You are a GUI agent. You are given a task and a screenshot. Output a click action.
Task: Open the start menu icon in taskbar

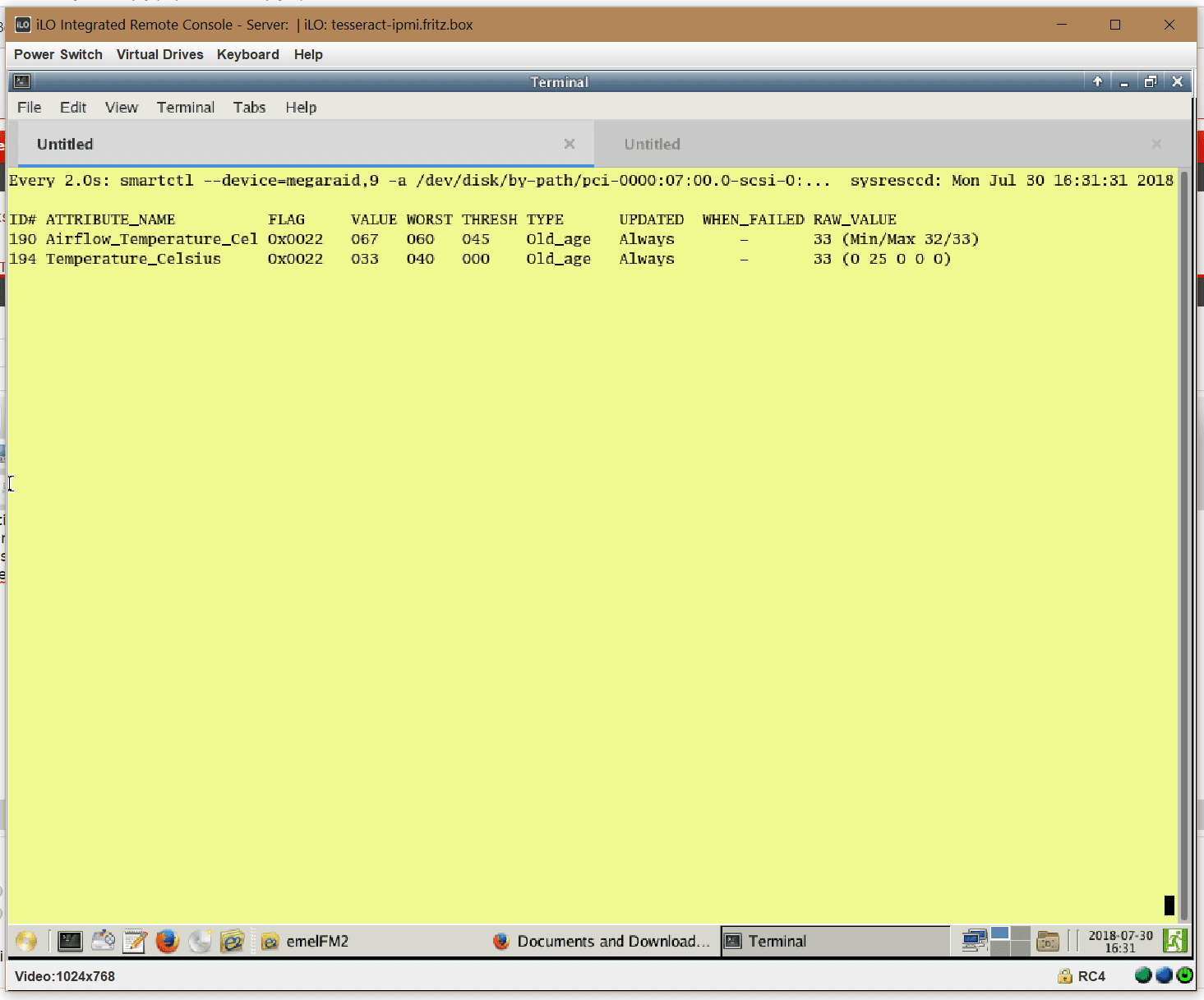(26, 941)
